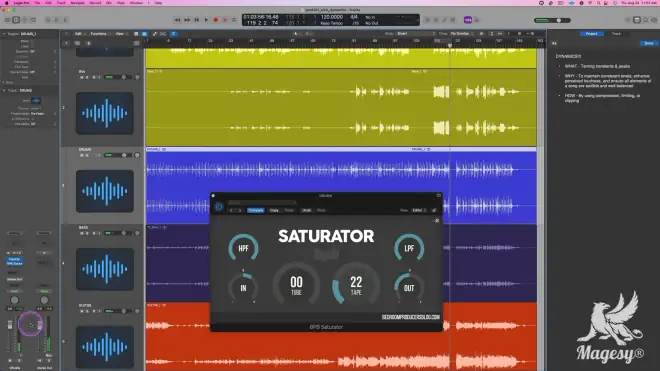Image resolution: width=660 pixels, height=371 pixels.
Task: Toggle the Editors scissors button in control bar
Action: (x=66, y=20)
